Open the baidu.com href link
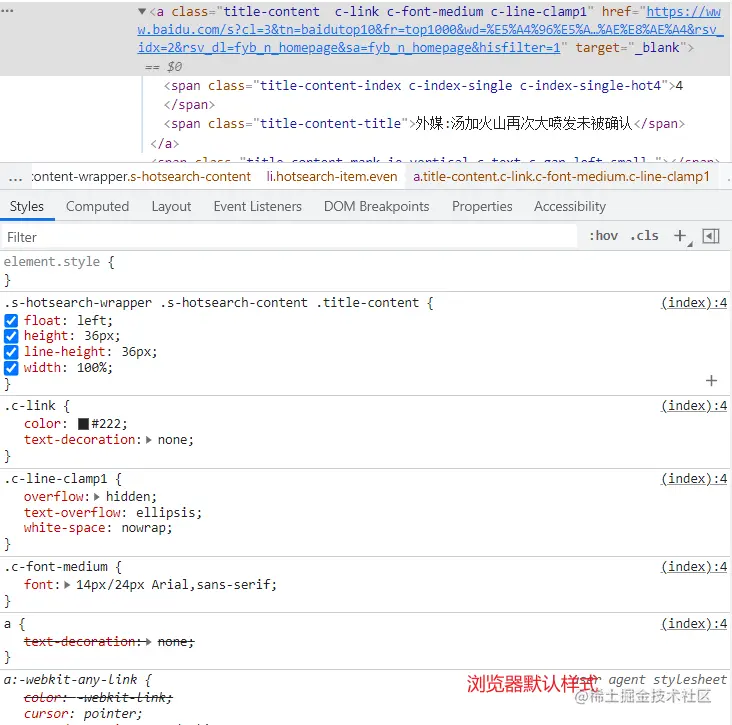732x725 pixels. pos(429,29)
